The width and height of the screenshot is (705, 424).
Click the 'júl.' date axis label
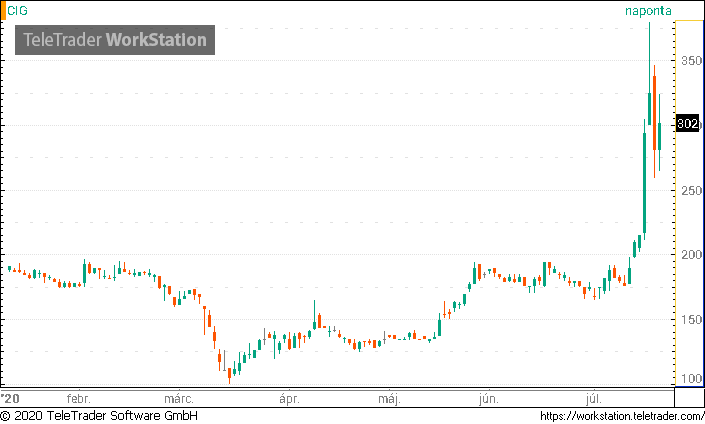coord(593,399)
